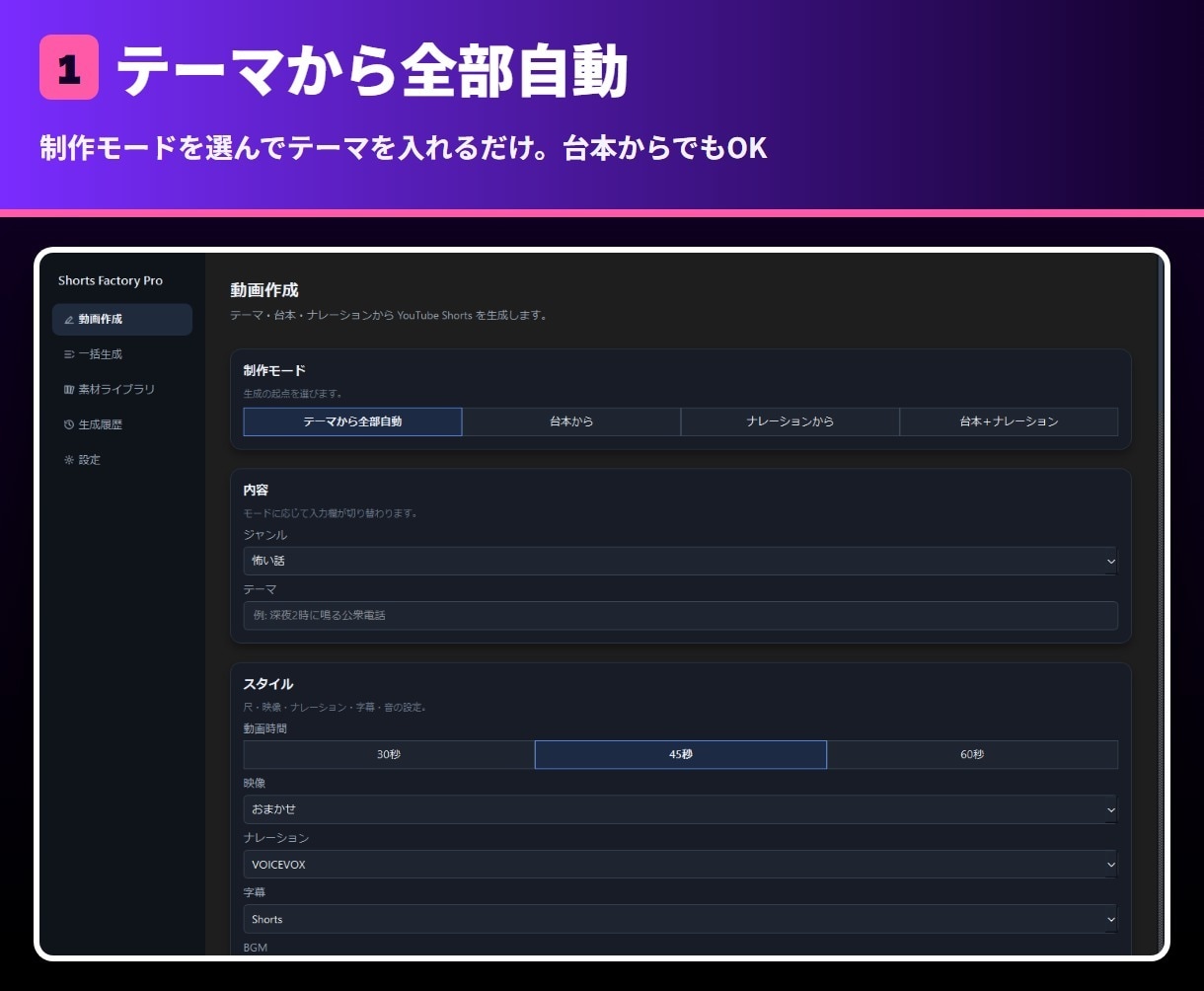Expand the 映像 dropdown showing おまかせ
1204x991 pixels.
(x=681, y=809)
